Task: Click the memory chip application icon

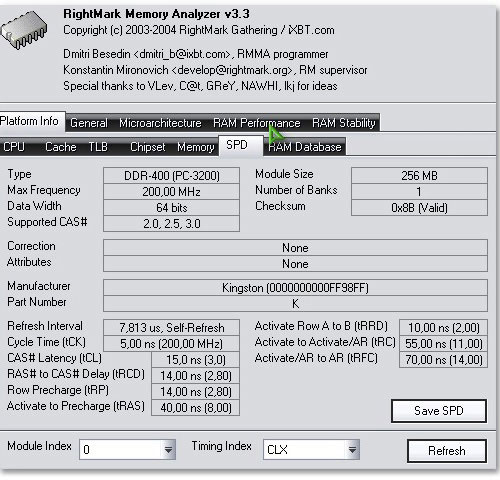Action: (24, 29)
